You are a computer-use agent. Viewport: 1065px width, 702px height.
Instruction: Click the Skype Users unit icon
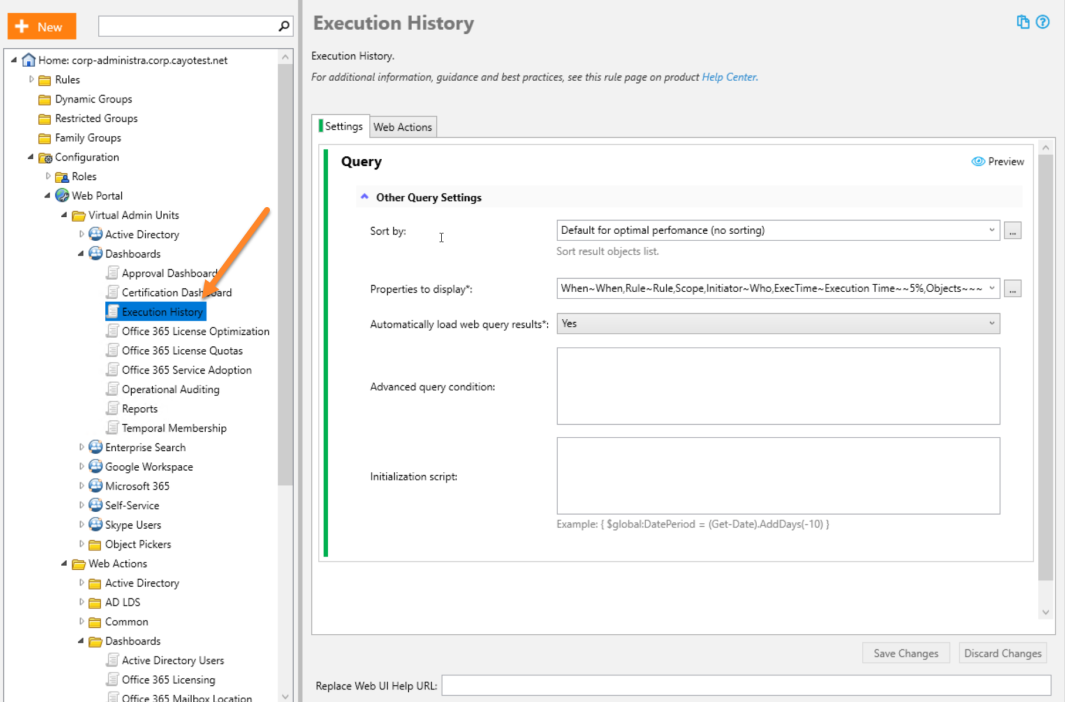pos(95,525)
